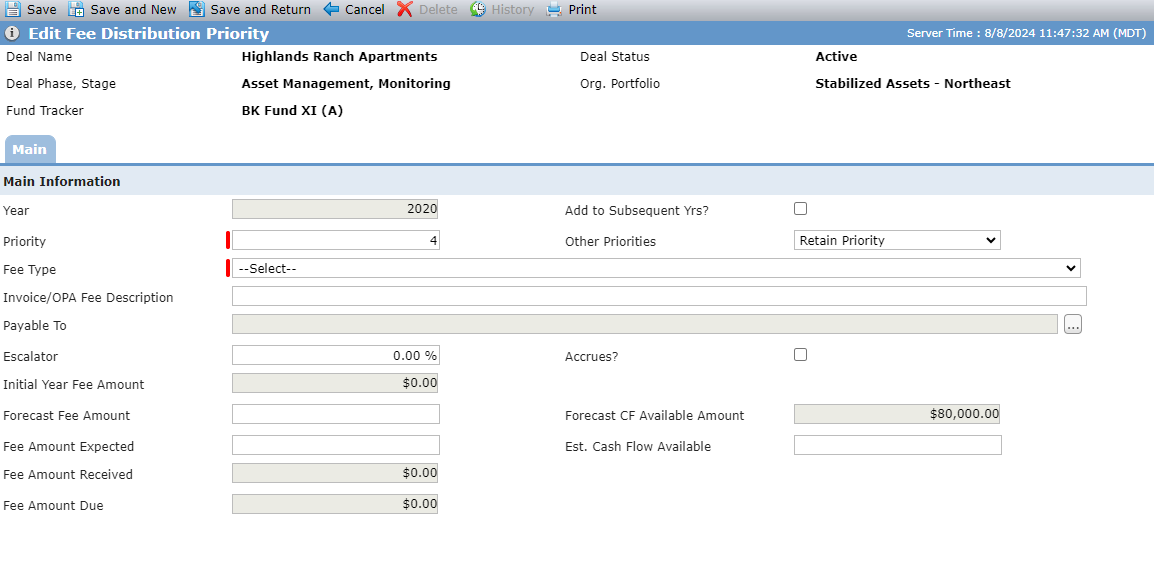Click the Edit Fee Distribution Priority title
Image resolution: width=1154 pixels, height=587 pixels.
149,34
